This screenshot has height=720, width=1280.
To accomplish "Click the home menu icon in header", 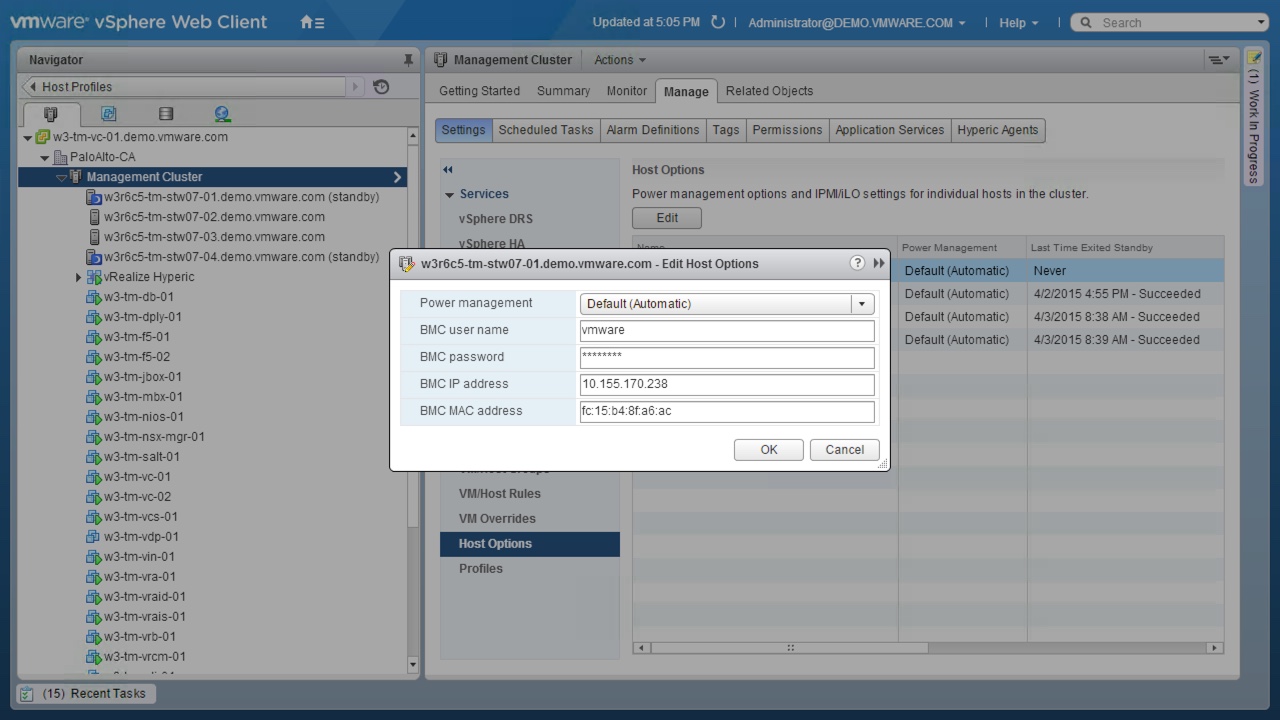I will [311, 22].
